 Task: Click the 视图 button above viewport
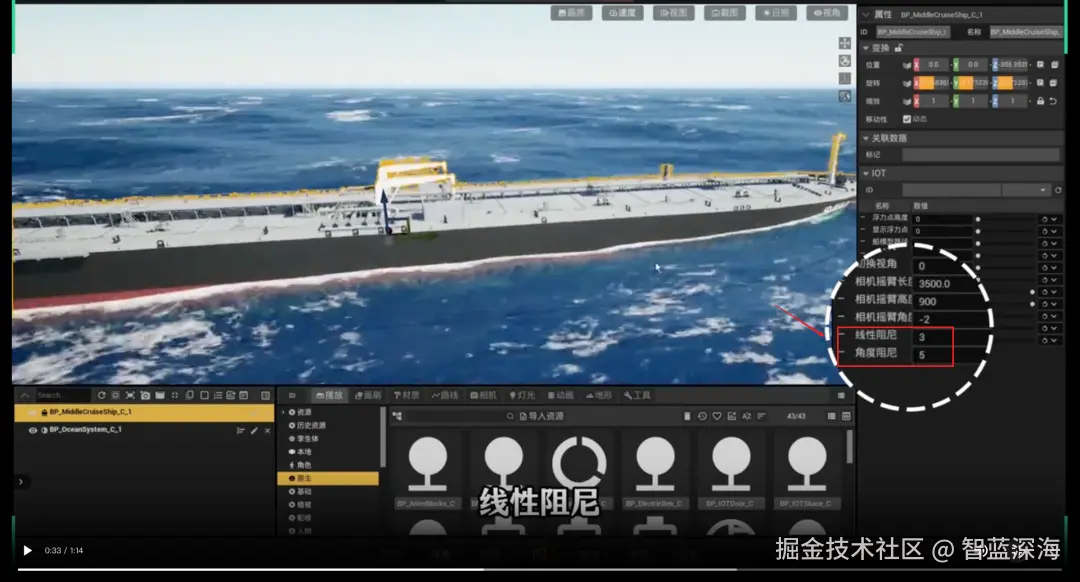pyautogui.click(x=674, y=13)
